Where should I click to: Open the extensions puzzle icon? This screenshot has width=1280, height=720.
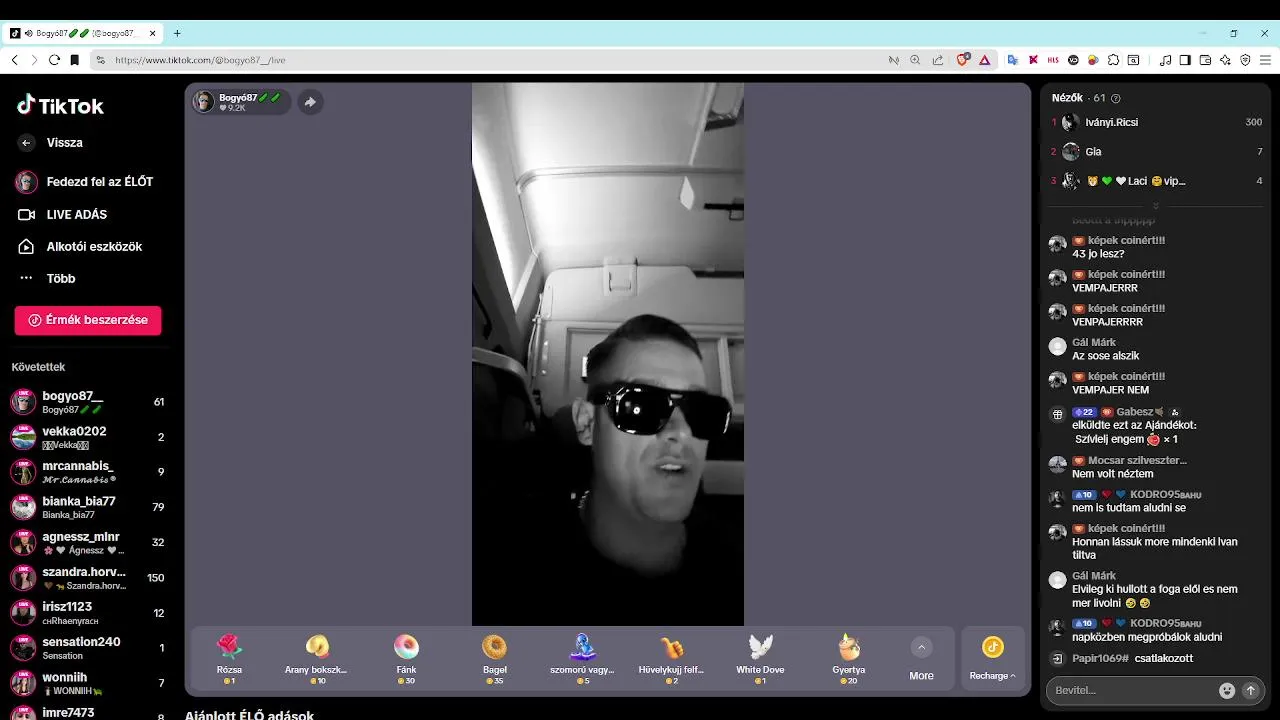1113,60
